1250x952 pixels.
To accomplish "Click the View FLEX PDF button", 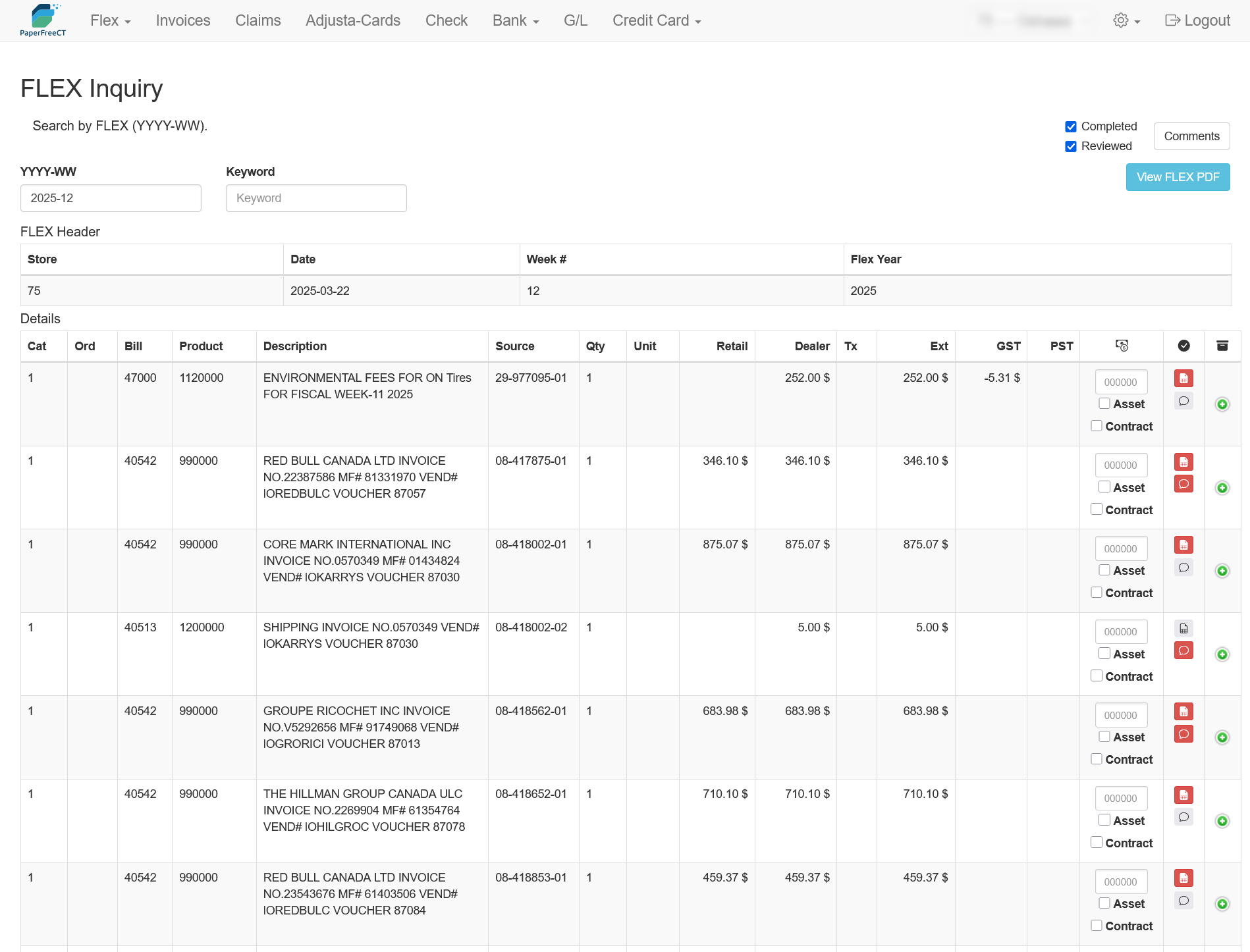I will pyautogui.click(x=1178, y=177).
